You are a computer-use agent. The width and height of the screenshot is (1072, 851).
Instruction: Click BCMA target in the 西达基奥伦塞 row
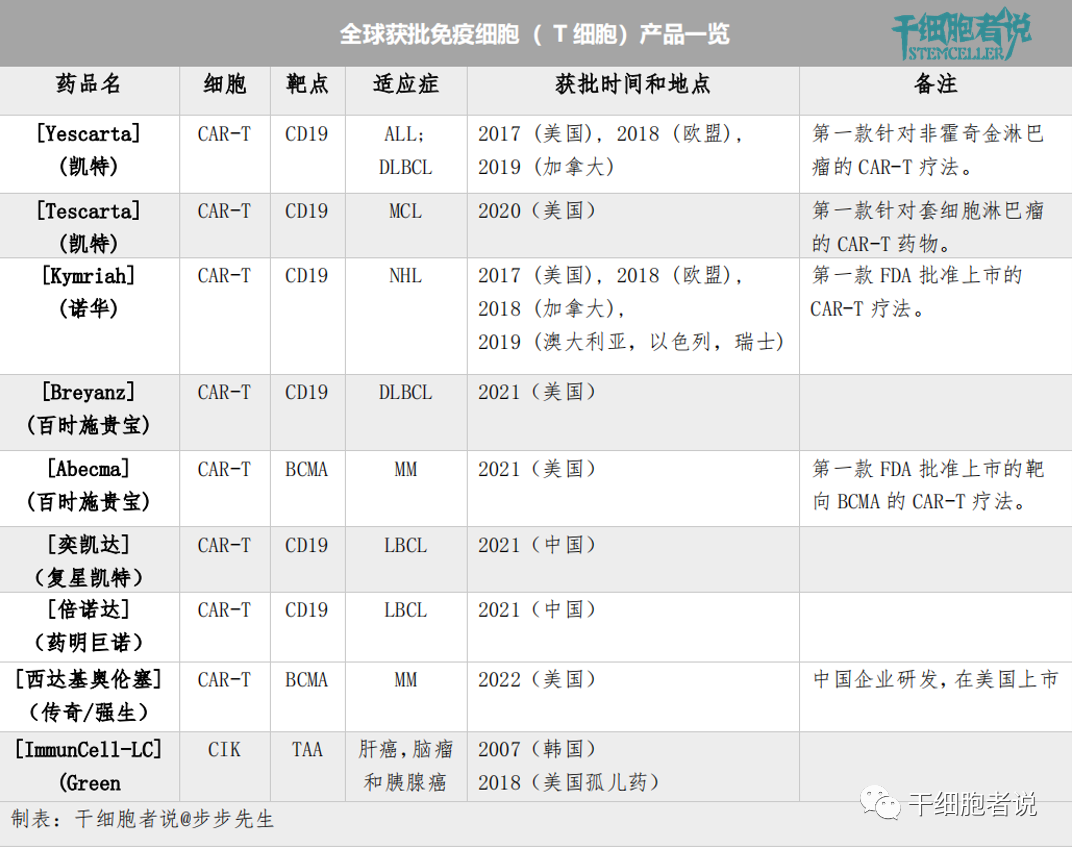click(307, 680)
